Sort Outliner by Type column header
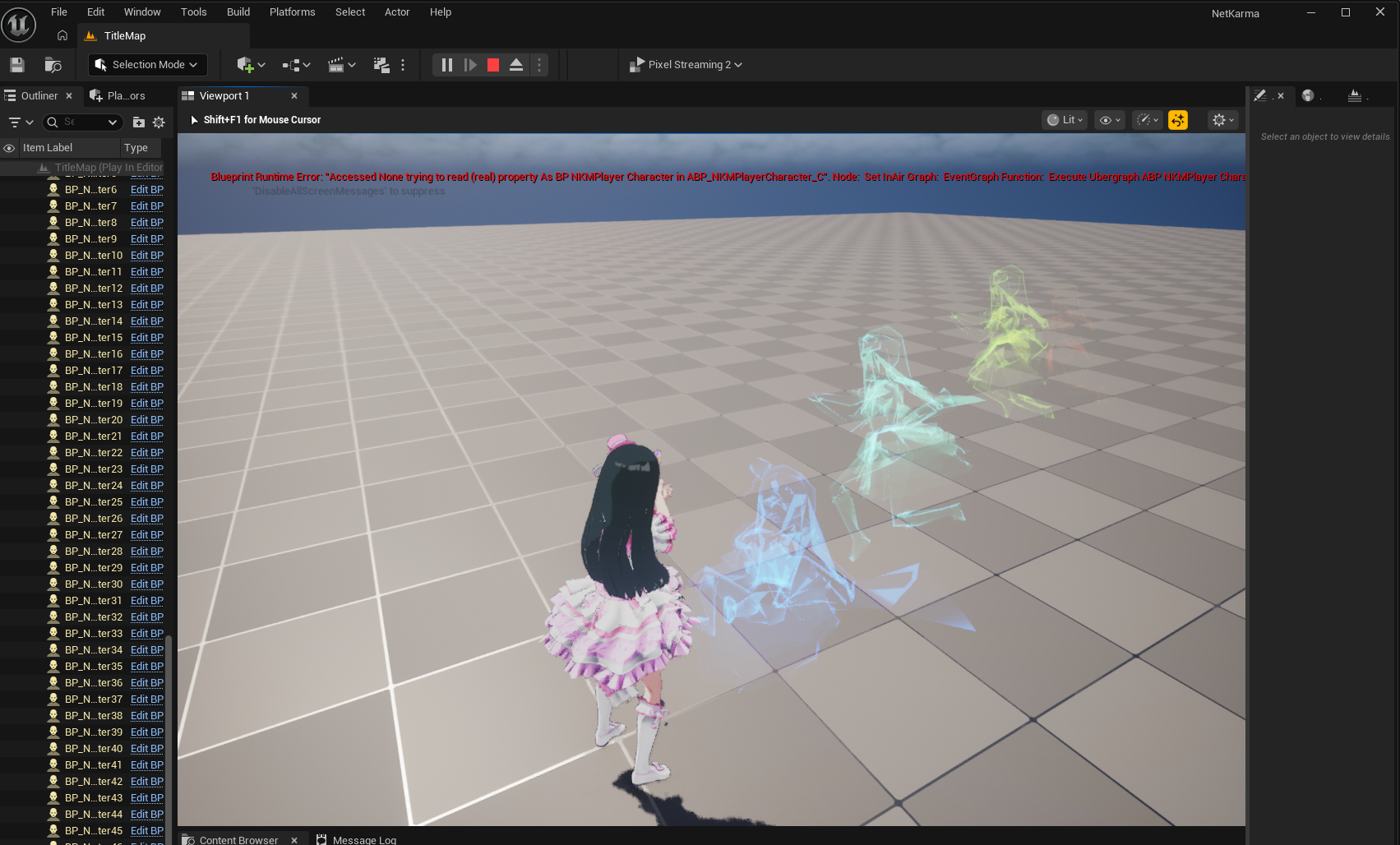 [141, 148]
